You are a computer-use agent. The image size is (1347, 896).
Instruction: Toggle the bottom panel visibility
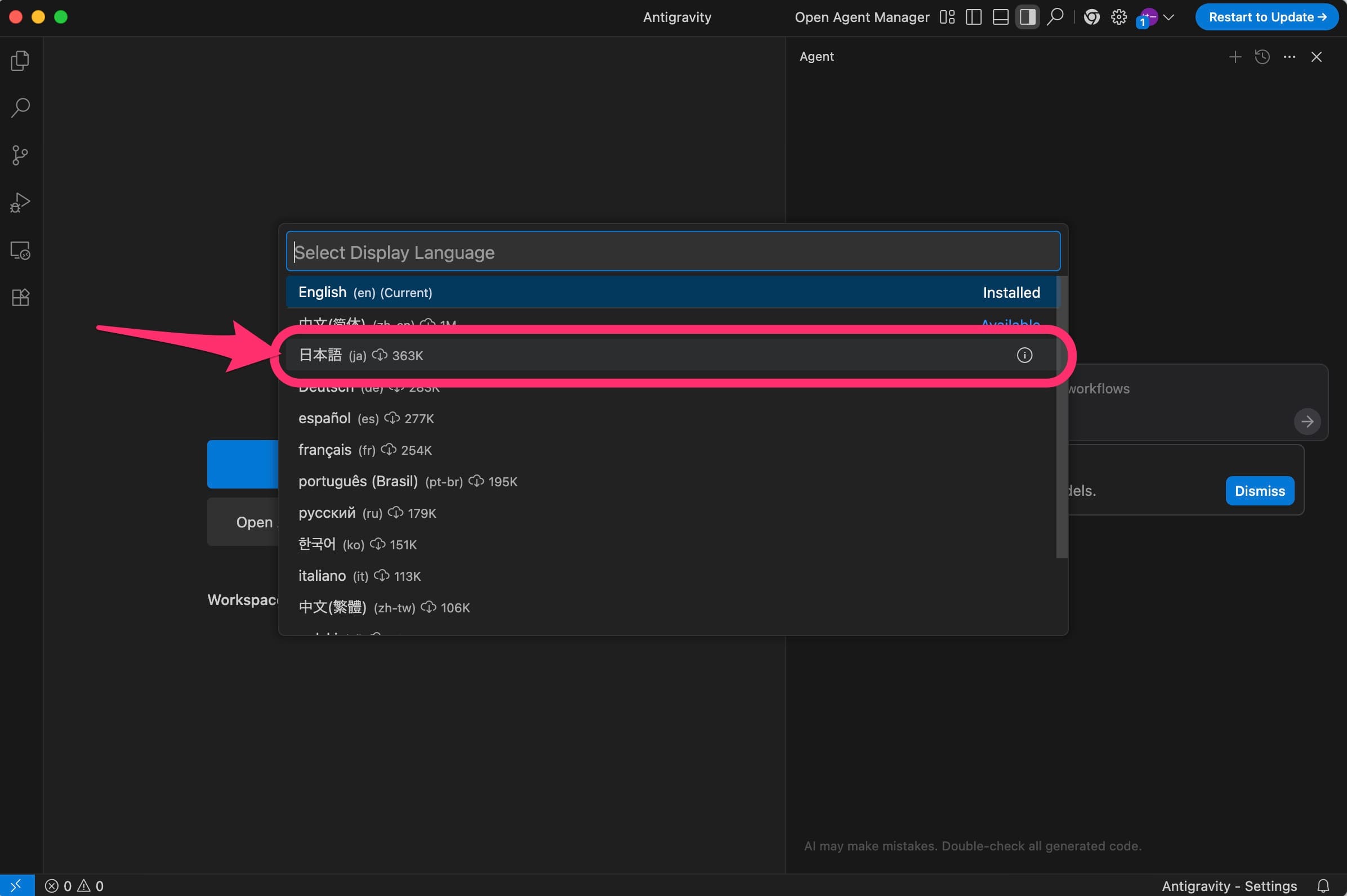coord(1000,17)
